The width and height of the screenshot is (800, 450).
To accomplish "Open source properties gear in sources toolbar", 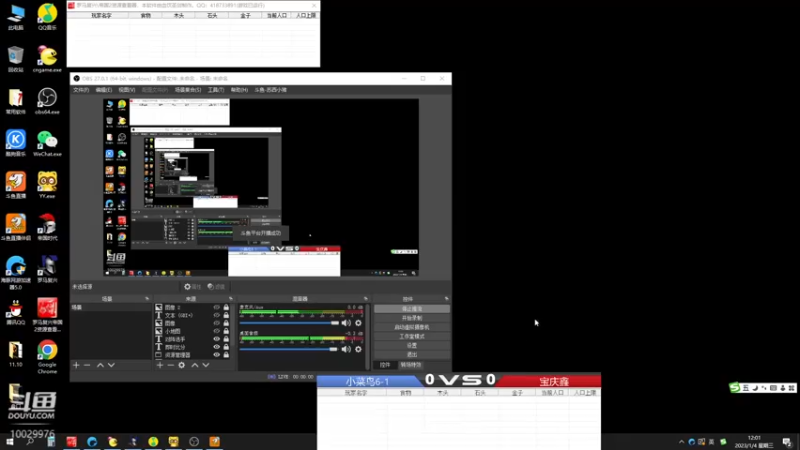I will coord(182,365).
